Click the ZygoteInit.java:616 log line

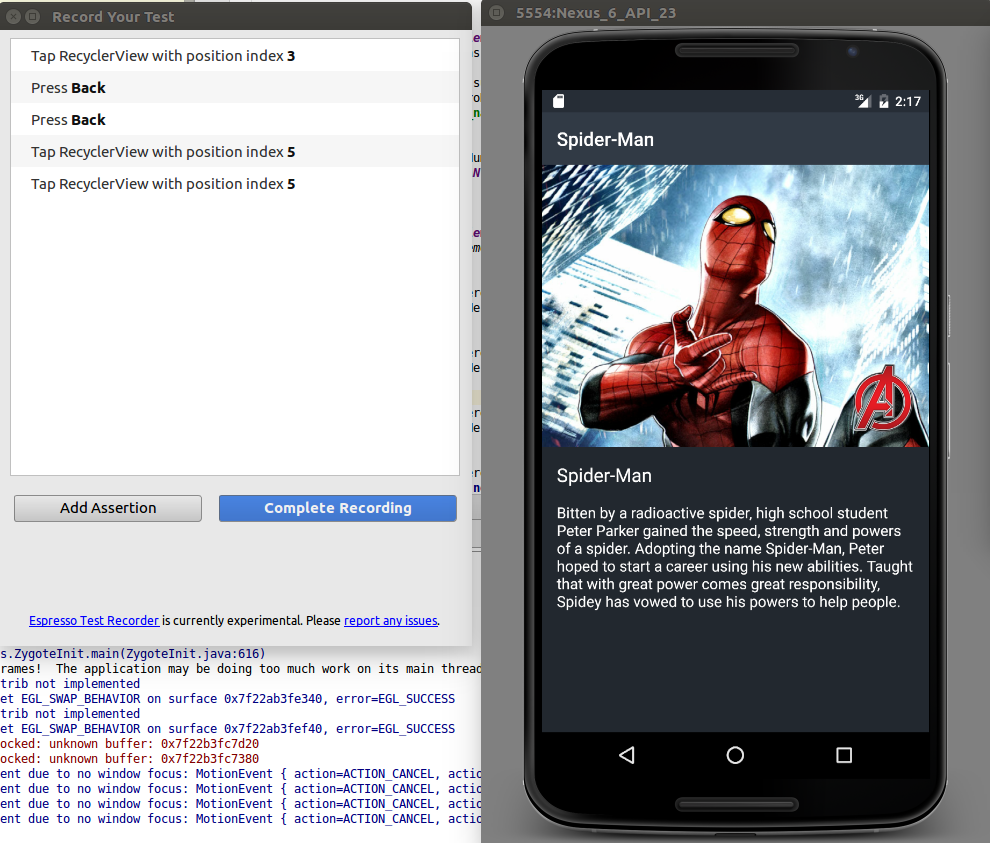(133, 654)
